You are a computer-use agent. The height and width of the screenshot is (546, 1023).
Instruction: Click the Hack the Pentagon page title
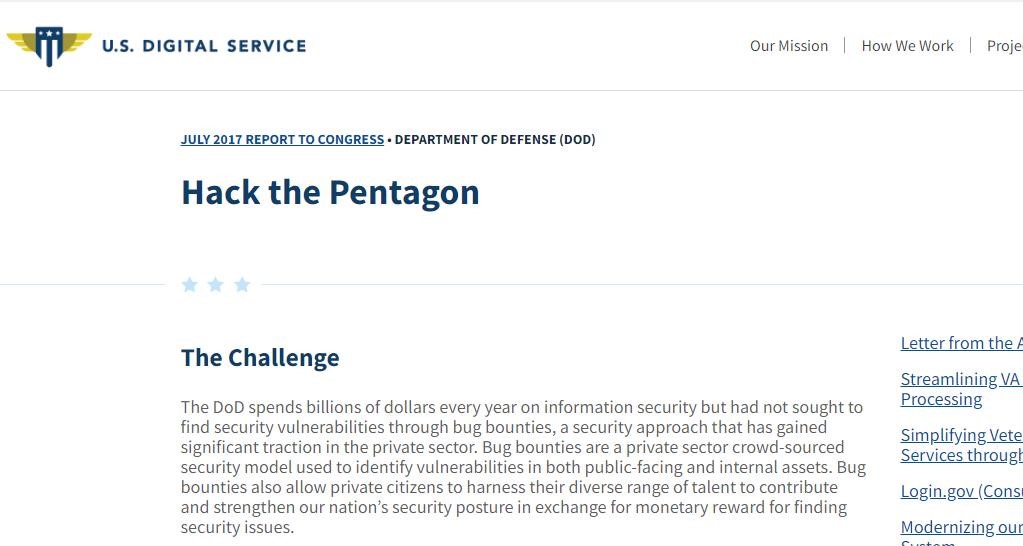point(330,192)
